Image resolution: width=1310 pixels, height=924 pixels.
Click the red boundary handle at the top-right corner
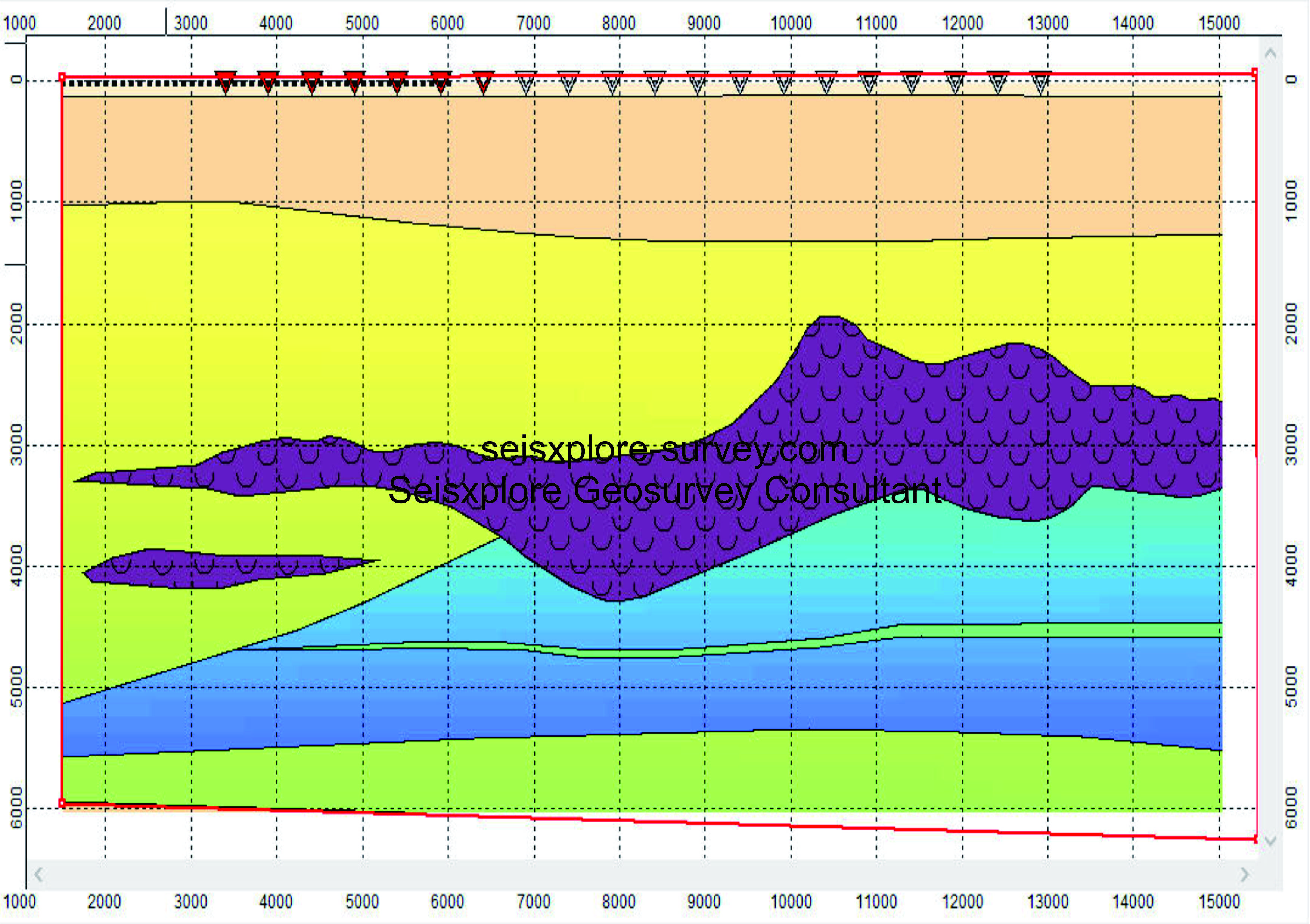pyautogui.click(x=1255, y=73)
